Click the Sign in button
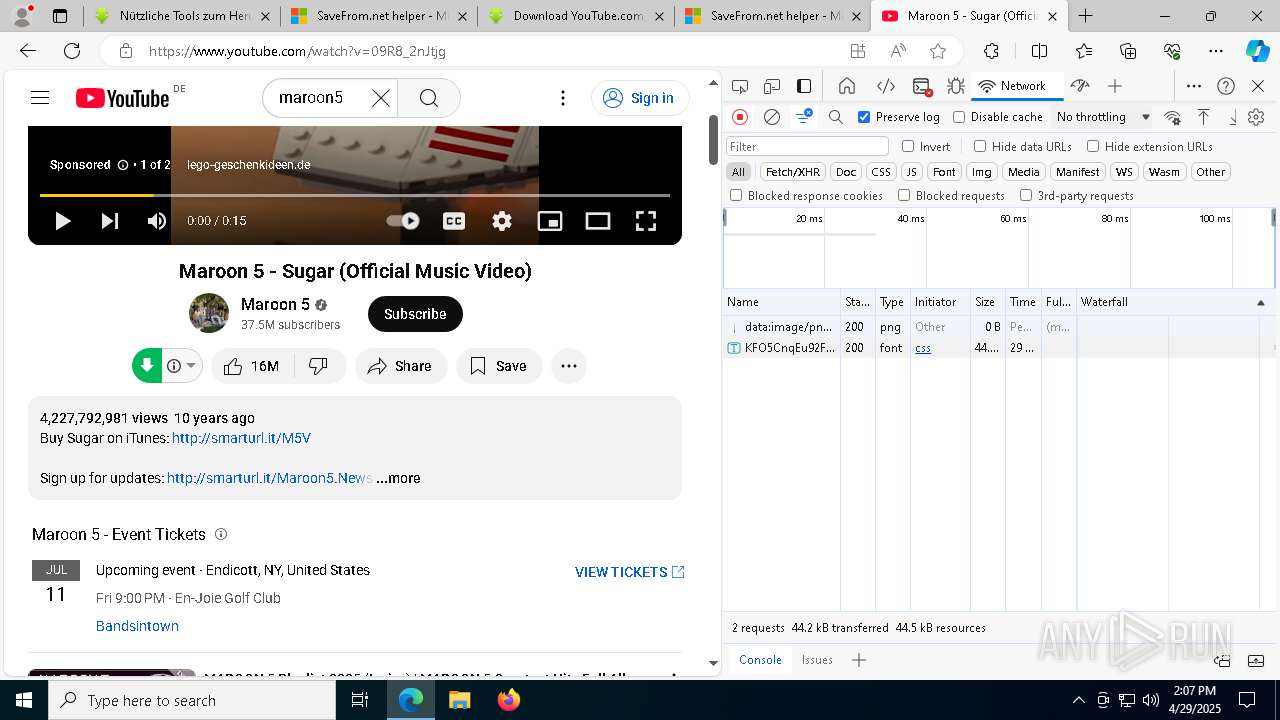1280x720 pixels. pos(640,97)
